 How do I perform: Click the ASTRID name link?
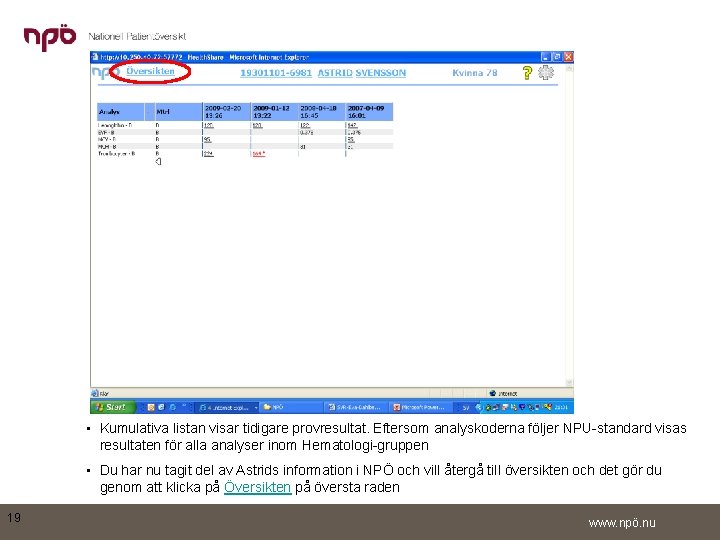(335, 73)
